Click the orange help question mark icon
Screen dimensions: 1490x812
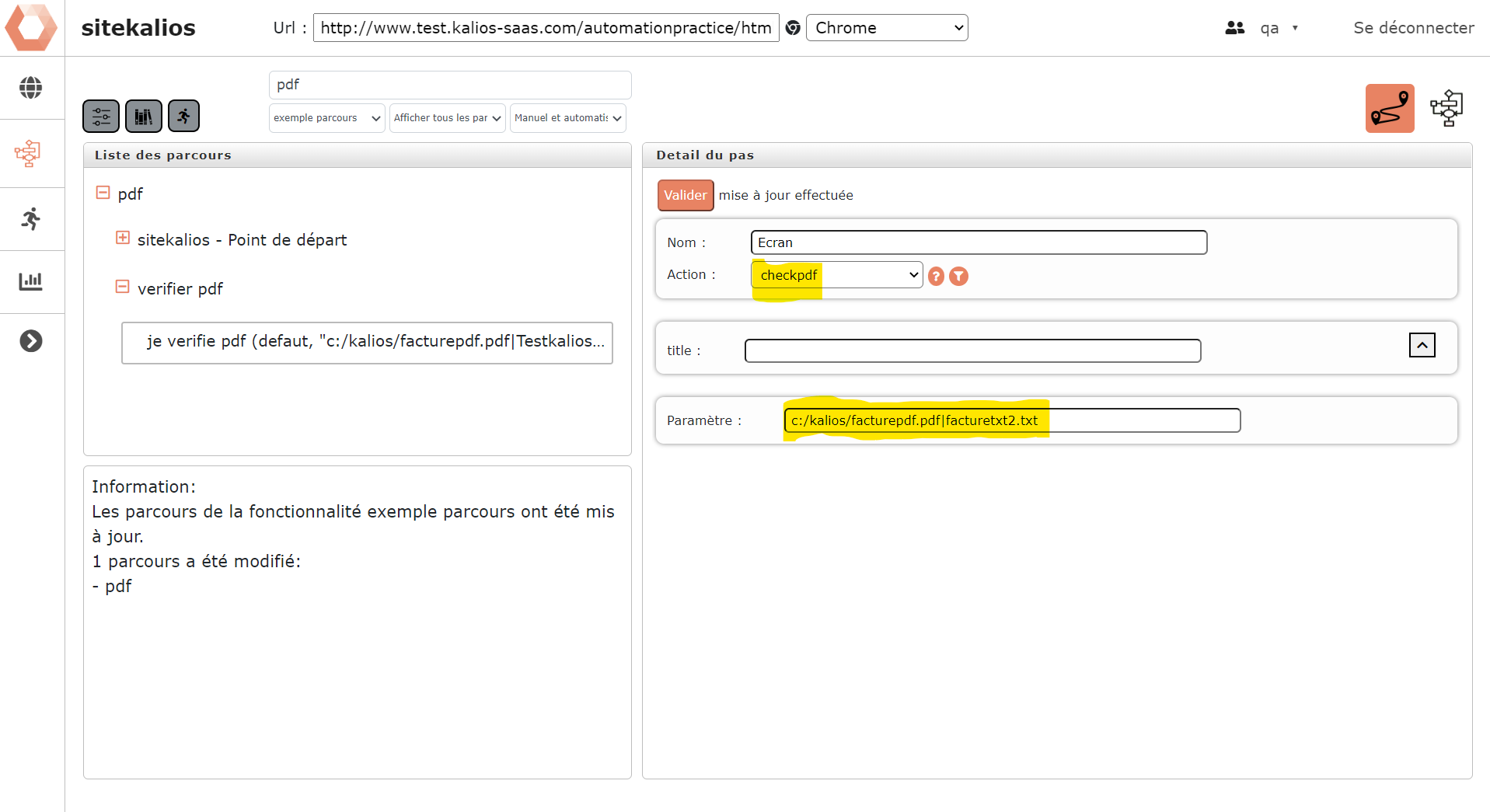pos(937,277)
